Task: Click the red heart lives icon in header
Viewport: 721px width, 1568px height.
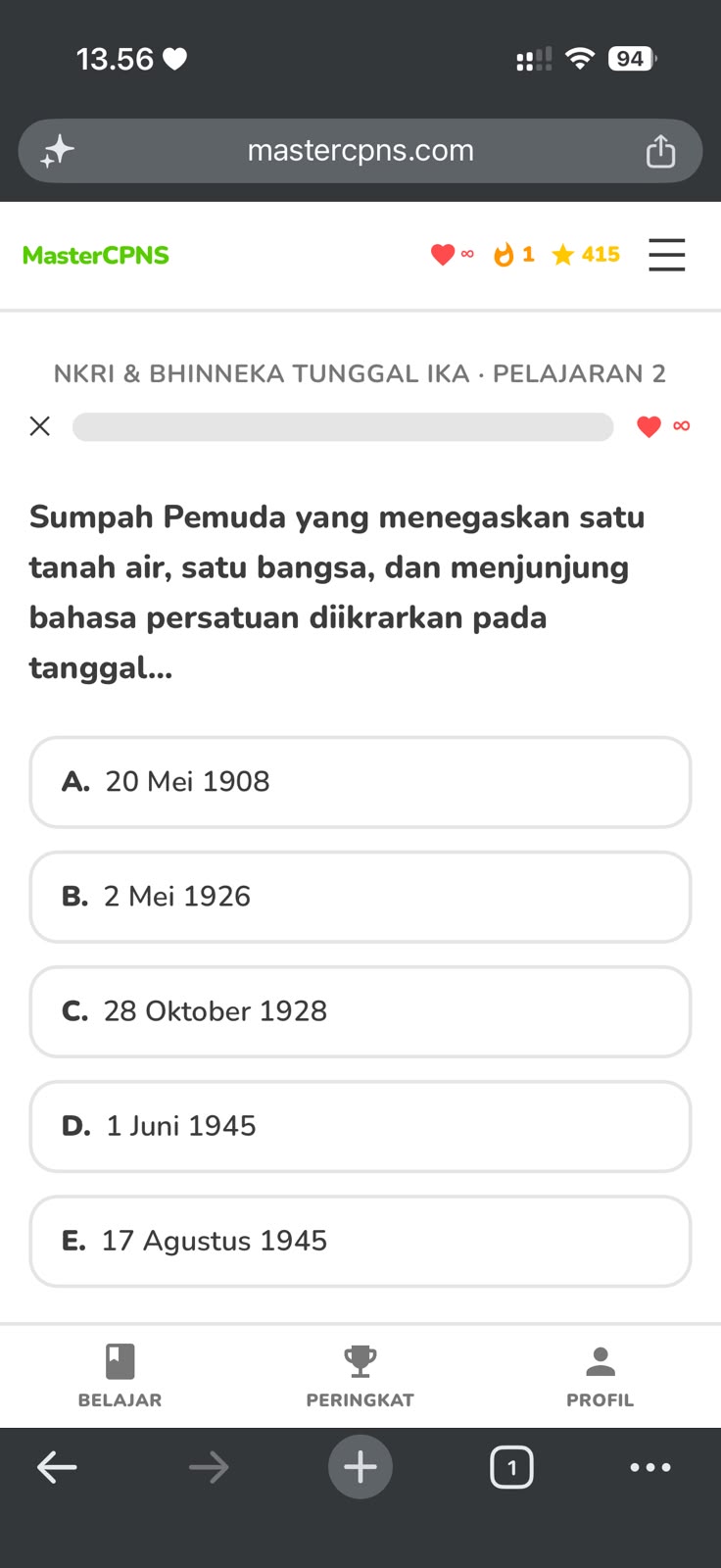Action: (443, 255)
